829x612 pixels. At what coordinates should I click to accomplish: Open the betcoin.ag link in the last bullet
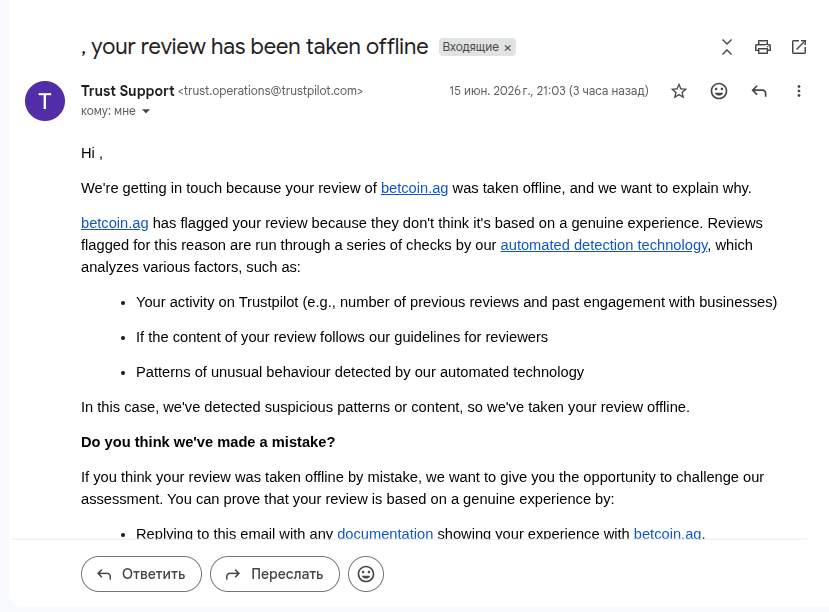(x=667, y=533)
